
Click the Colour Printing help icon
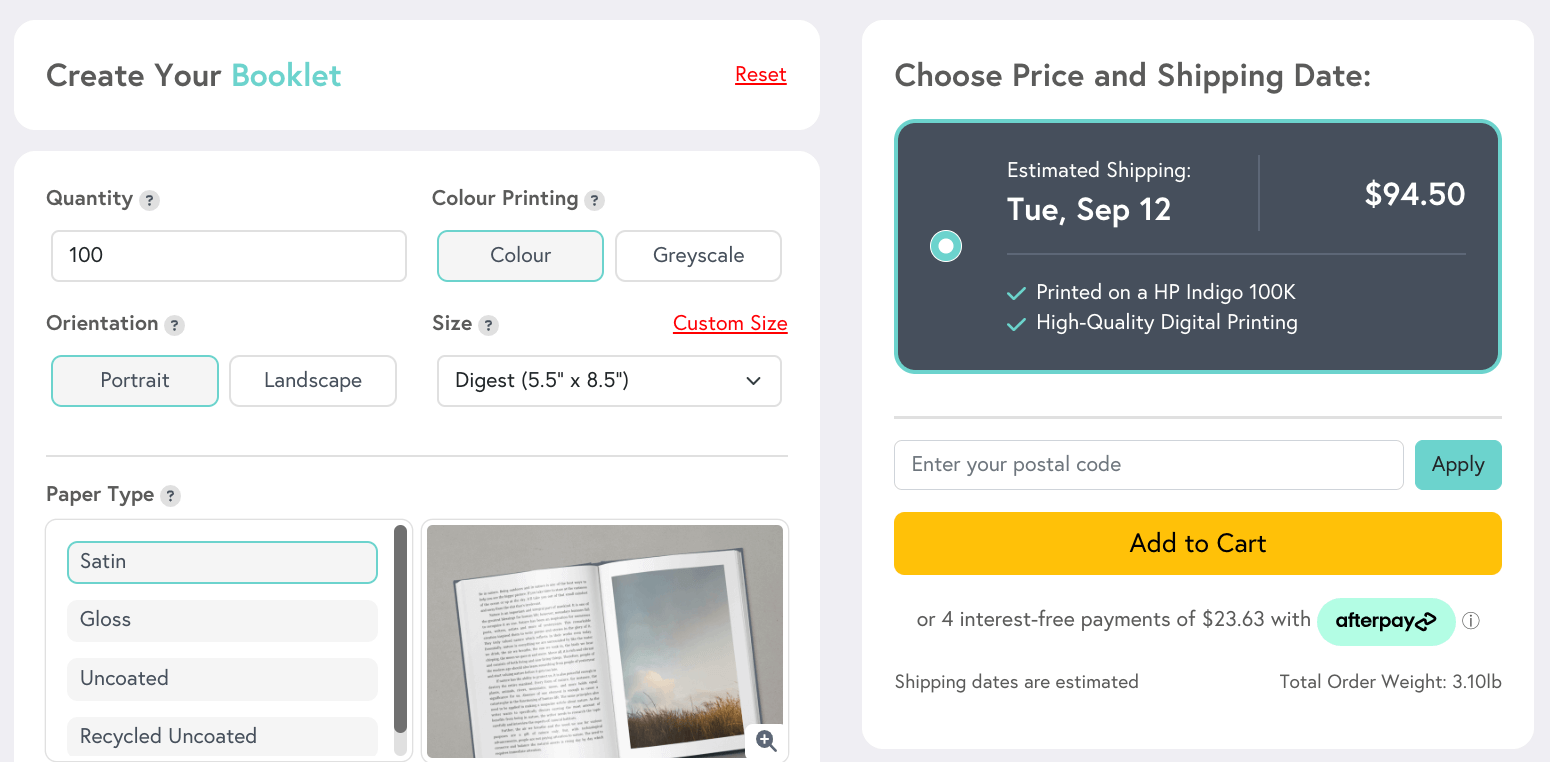click(x=594, y=200)
